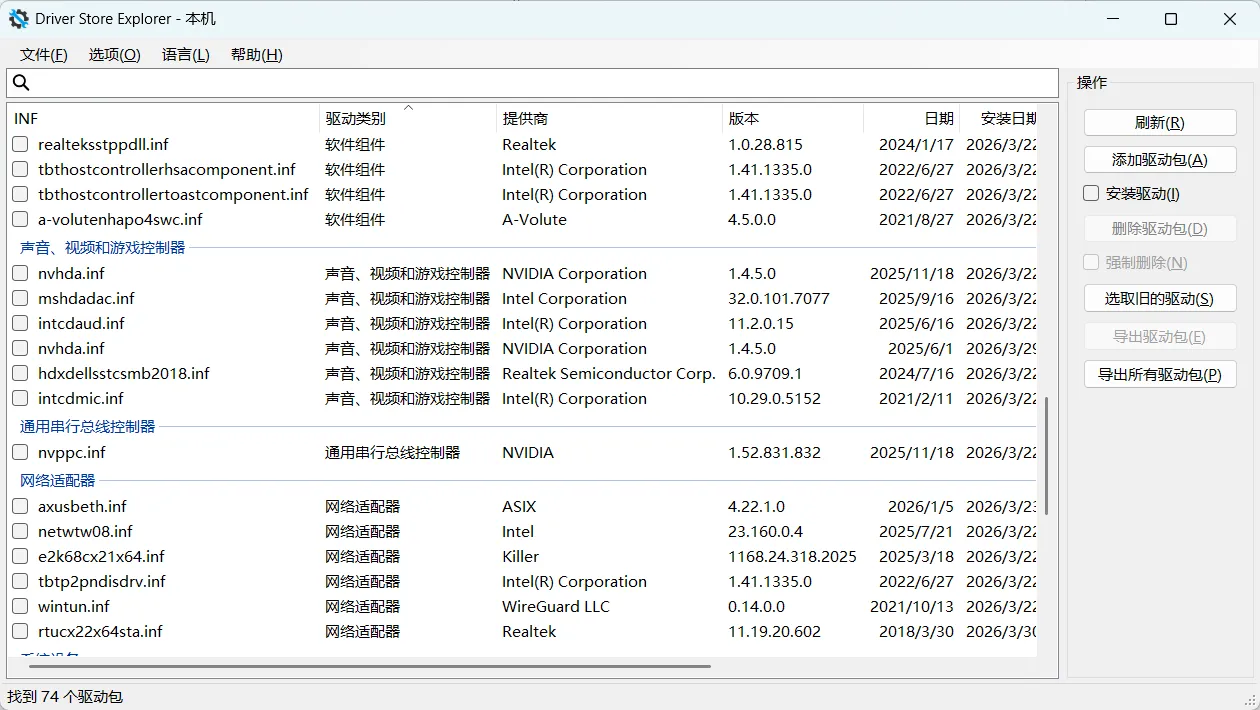1260x710 pixels.
Task: Sort by 版本 column header
Action: coord(793,118)
